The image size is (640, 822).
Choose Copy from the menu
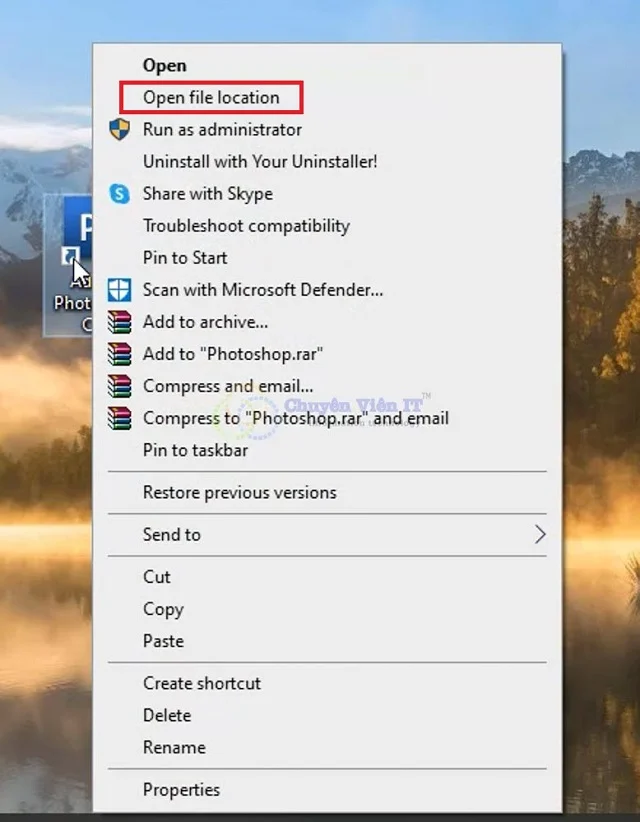pyautogui.click(x=164, y=610)
